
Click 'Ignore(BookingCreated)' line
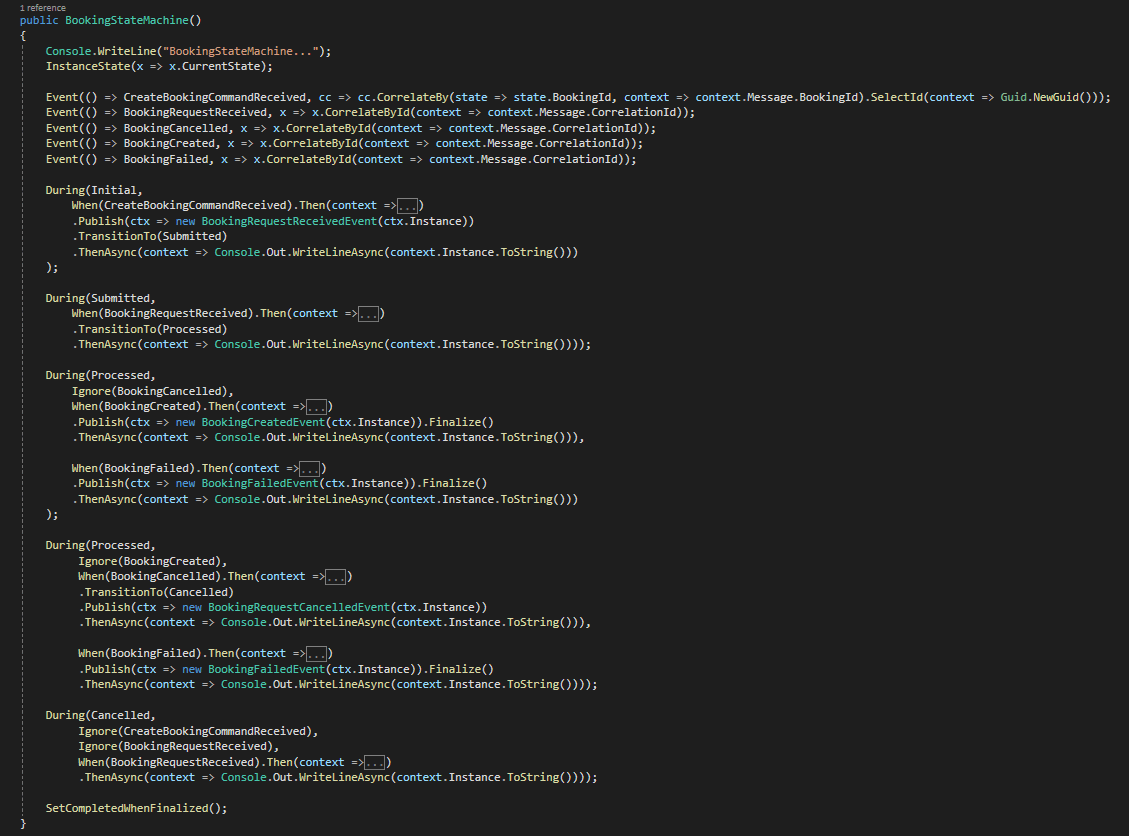click(x=153, y=561)
